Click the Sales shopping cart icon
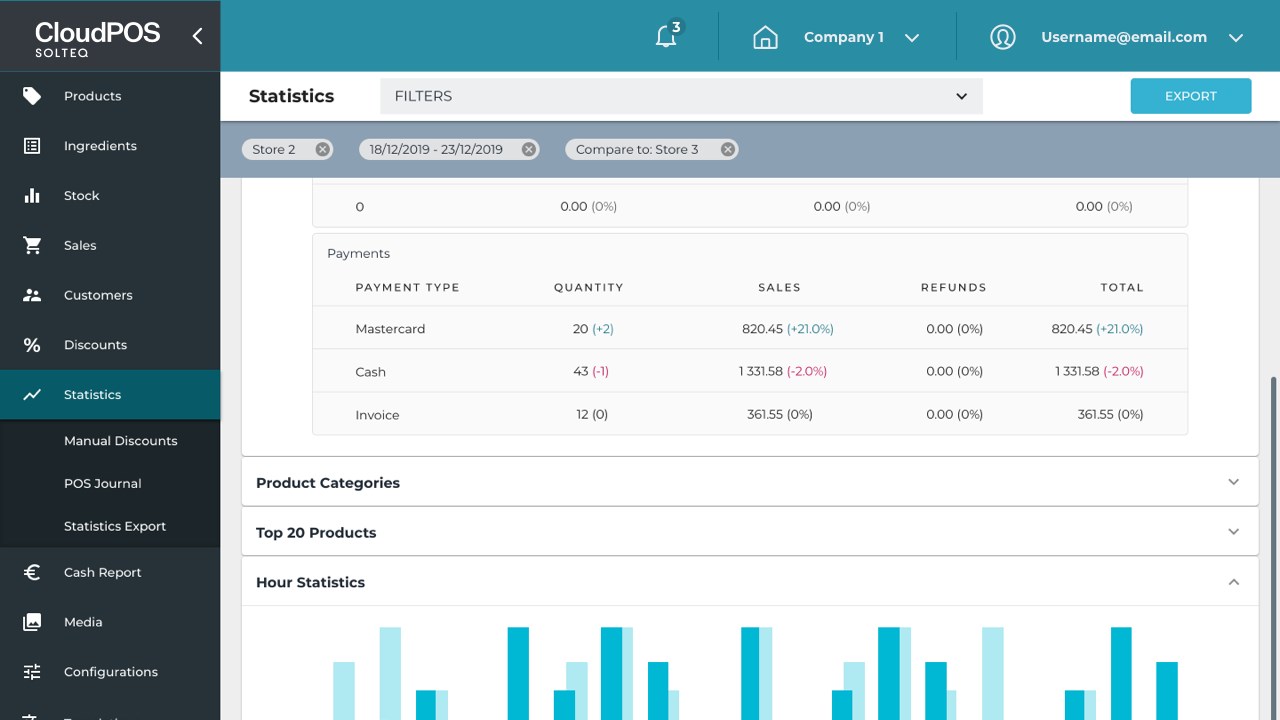 click(32, 245)
